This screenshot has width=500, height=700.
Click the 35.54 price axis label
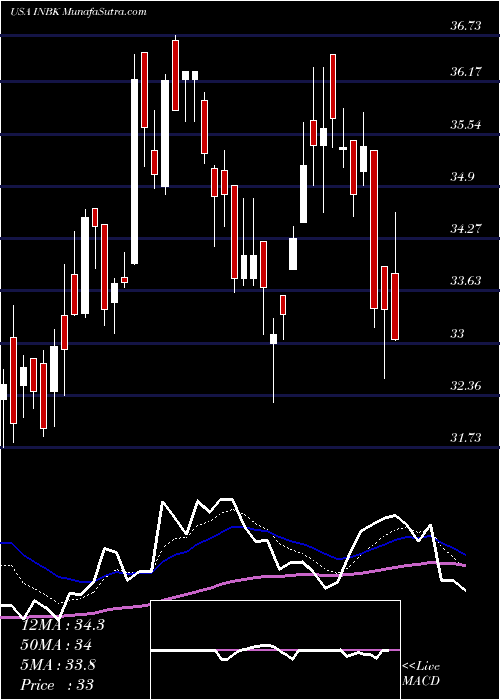(466, 125)
